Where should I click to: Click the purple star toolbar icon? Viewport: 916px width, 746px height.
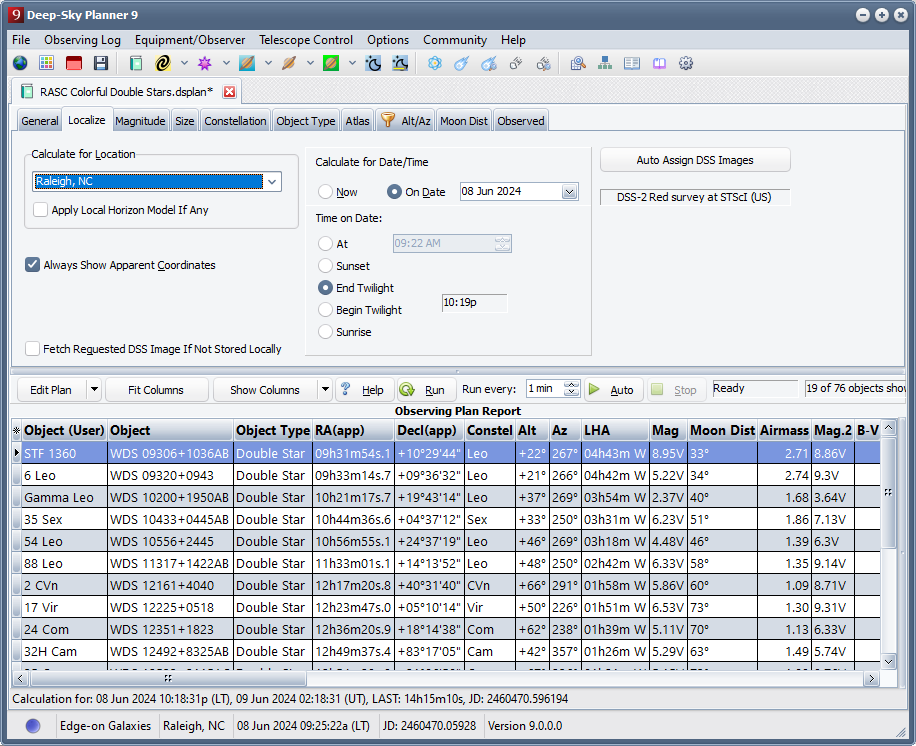[x=205, y=63]
